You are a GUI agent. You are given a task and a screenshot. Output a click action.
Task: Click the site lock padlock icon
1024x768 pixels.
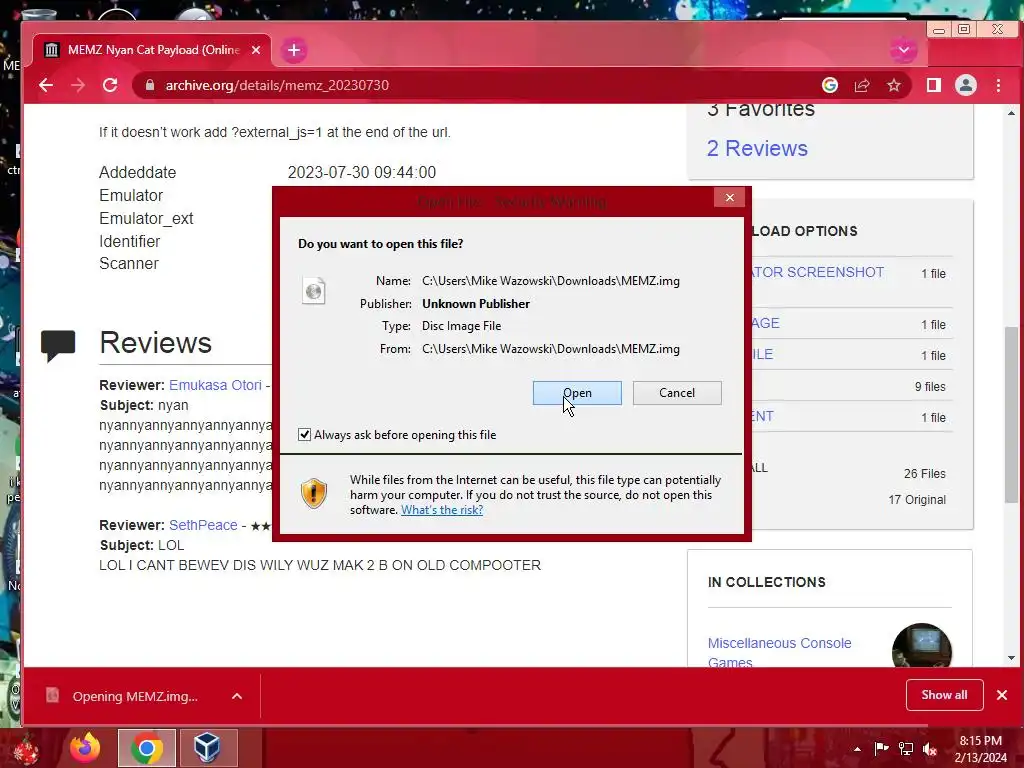tap(150, 86)
